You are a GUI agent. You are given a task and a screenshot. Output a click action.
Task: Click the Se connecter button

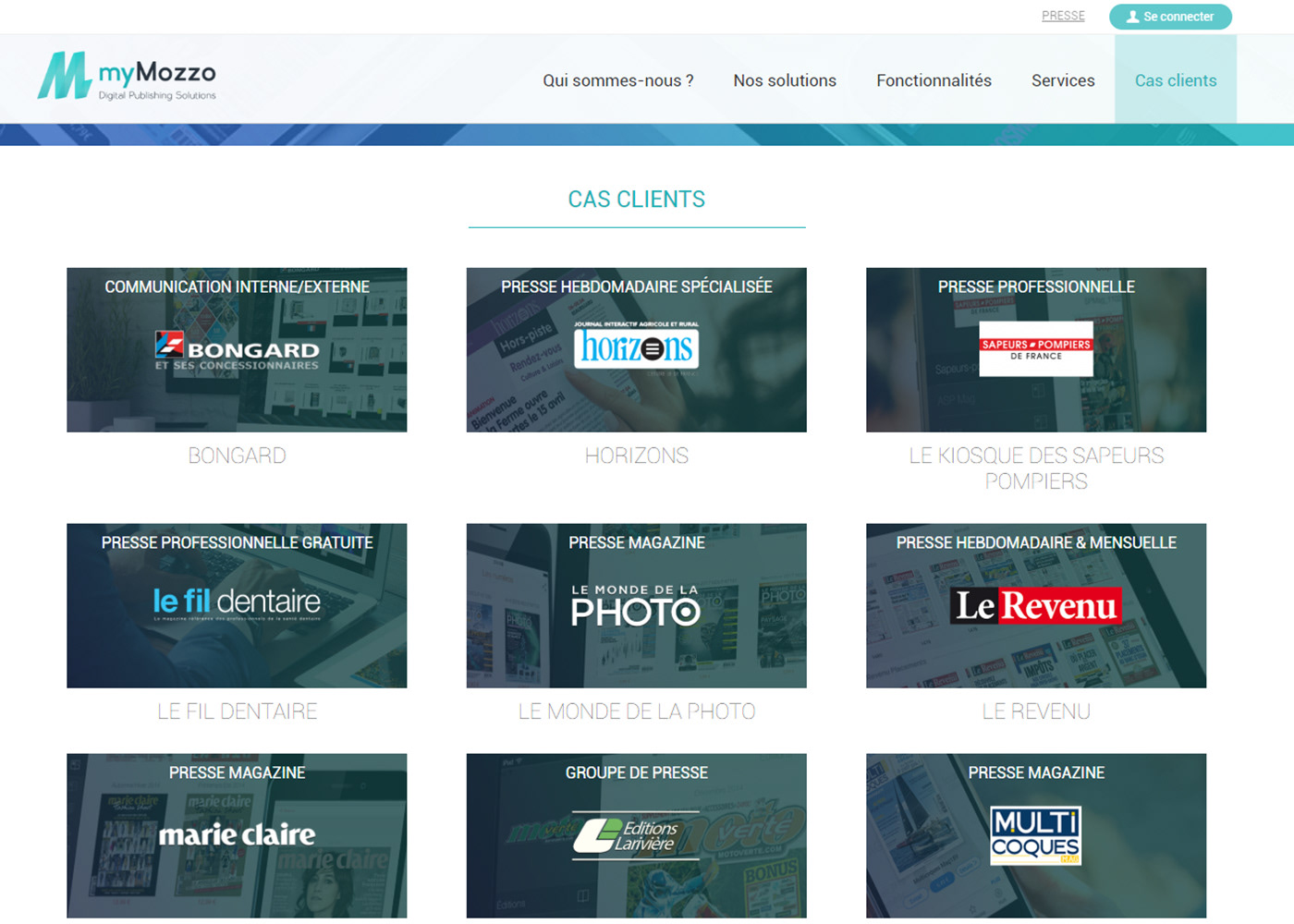click(1170, 17)
